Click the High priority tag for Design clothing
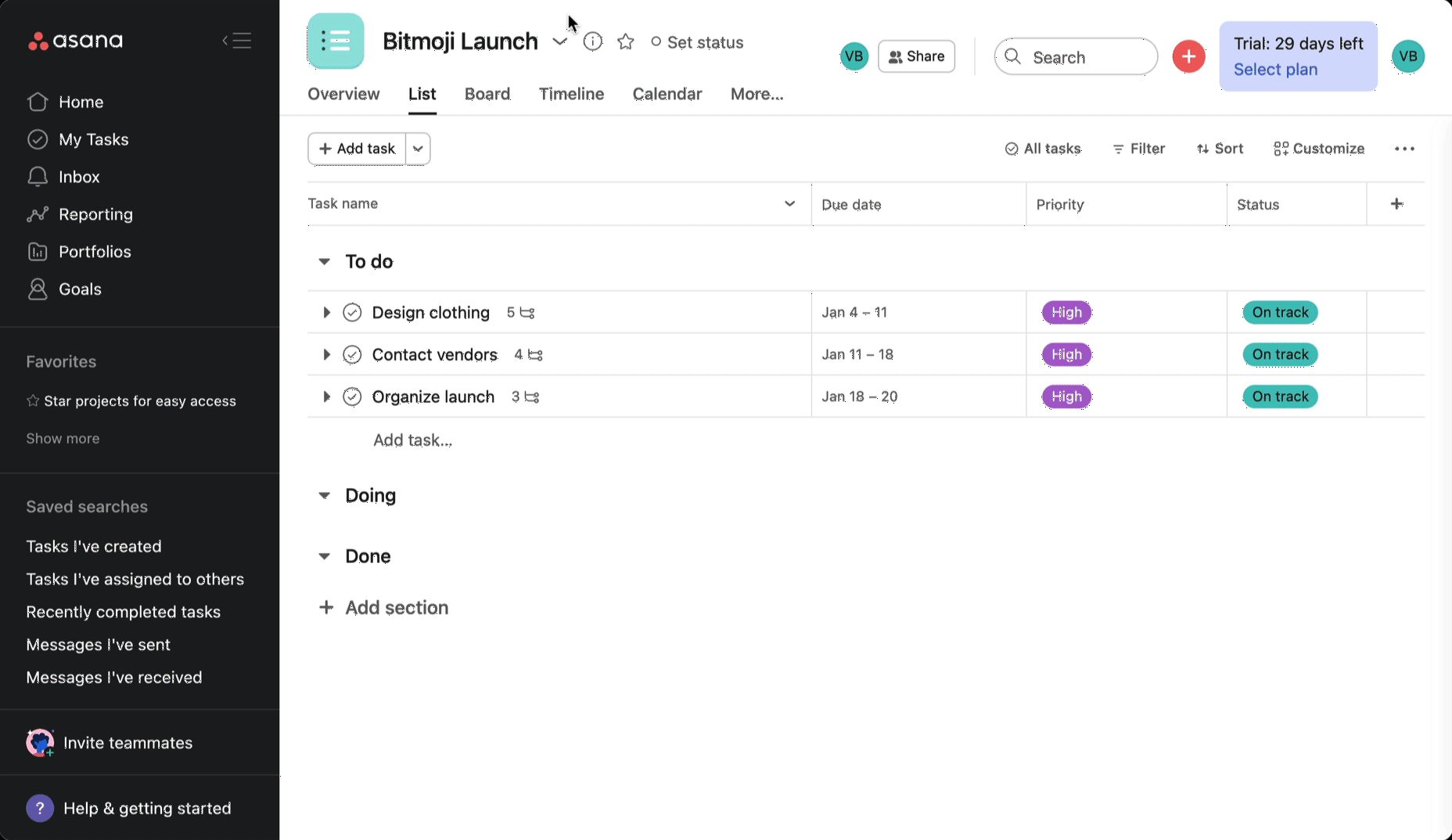This screenshot has width=1452, height=840. click(x=1066, y=313)
